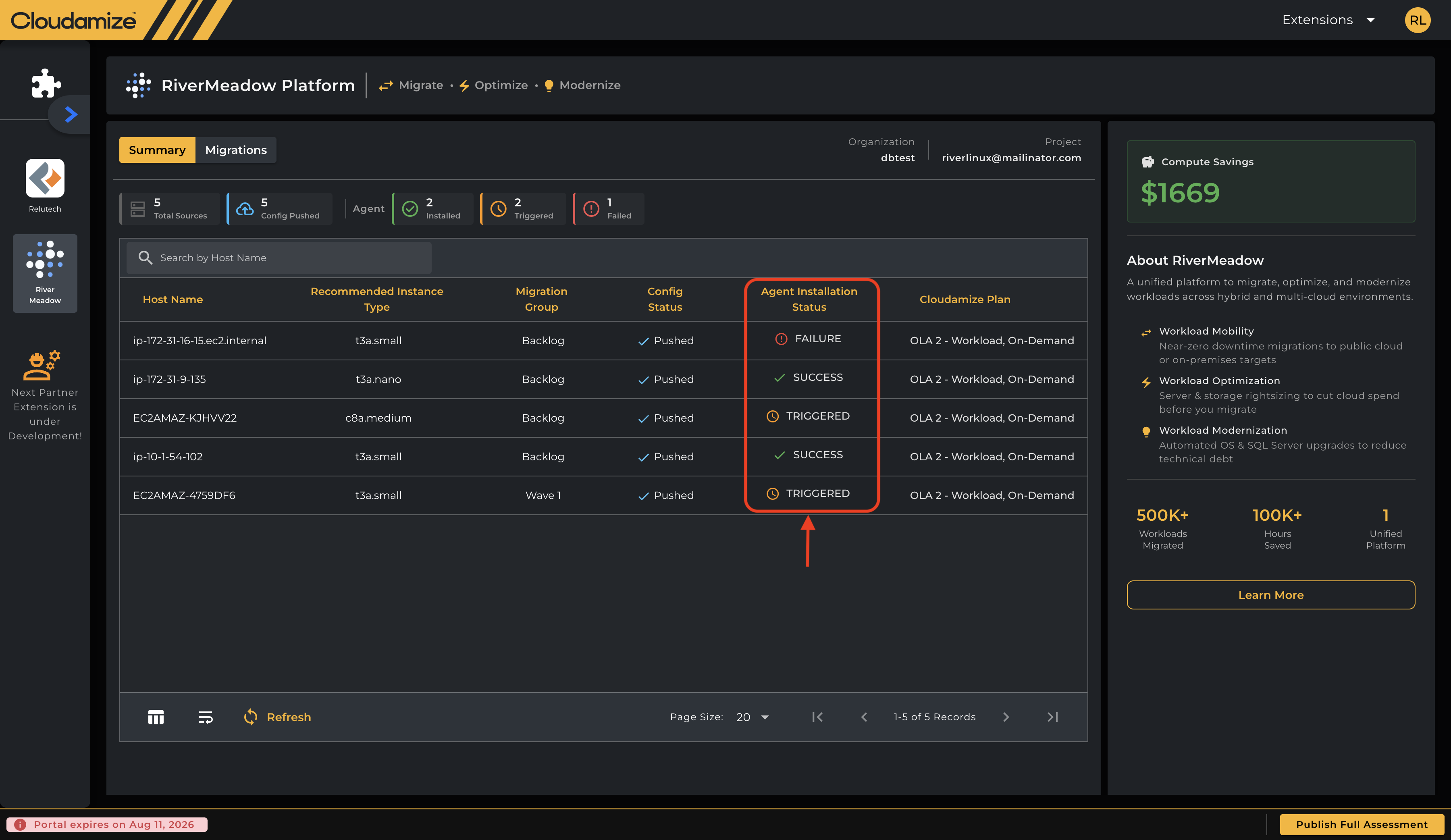Sort by Cloudamize Plan column header
Screen dimensions: 1451x840
coord(965,299)
